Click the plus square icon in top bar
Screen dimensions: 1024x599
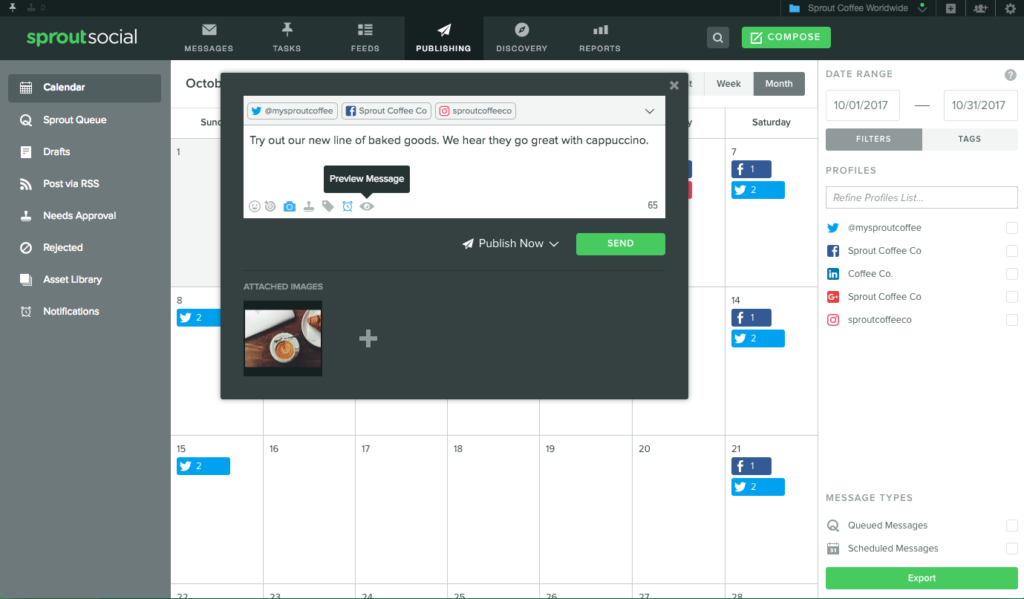click(951, 8)
